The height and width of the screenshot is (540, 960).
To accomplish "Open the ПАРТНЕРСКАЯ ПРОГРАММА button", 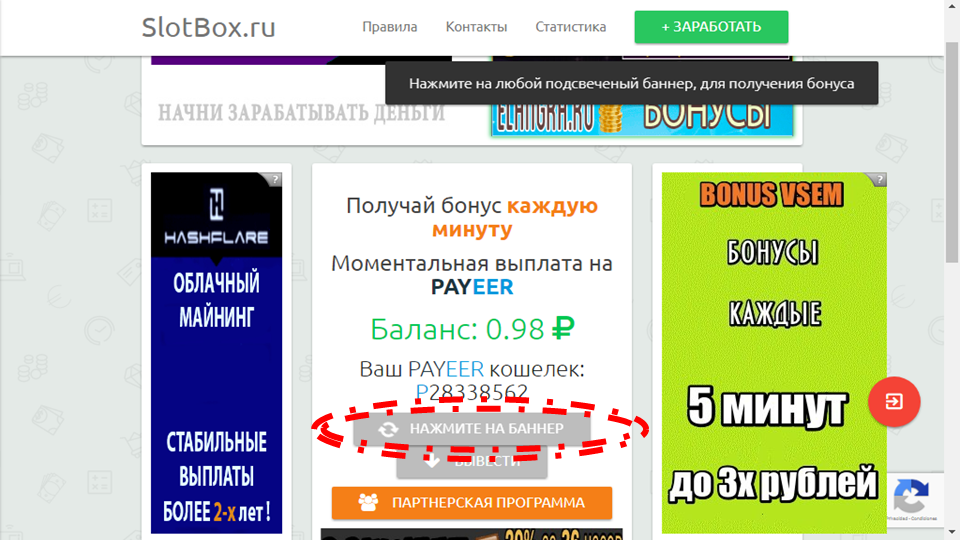I will 472,503.
